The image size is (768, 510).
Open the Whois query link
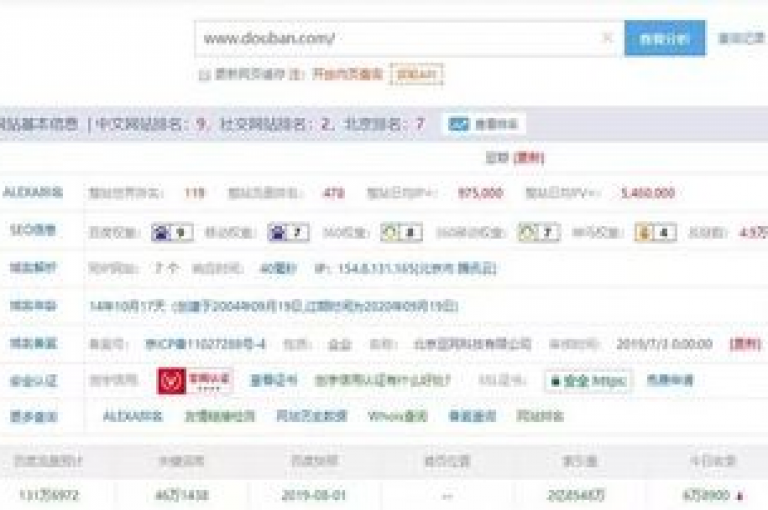click(398, 416)
